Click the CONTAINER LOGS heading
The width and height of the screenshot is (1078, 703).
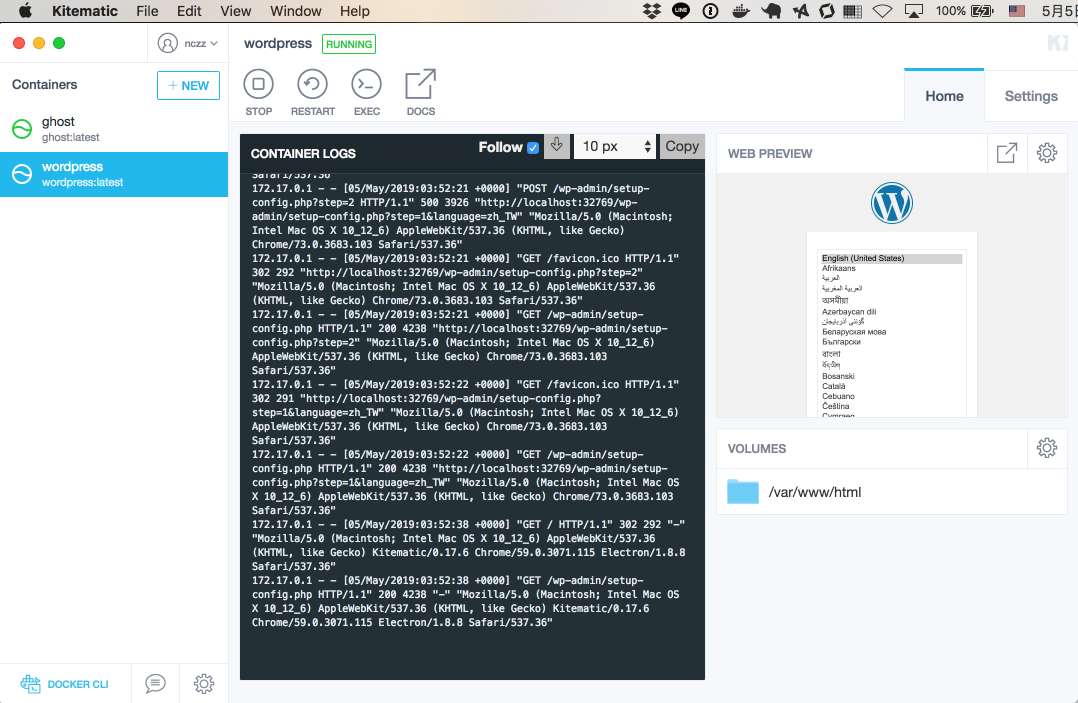coord(303,153)
